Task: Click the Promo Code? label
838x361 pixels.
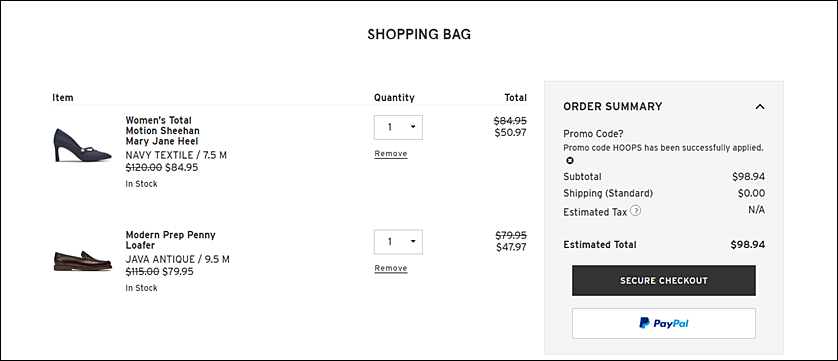Action: click(593, 134)
